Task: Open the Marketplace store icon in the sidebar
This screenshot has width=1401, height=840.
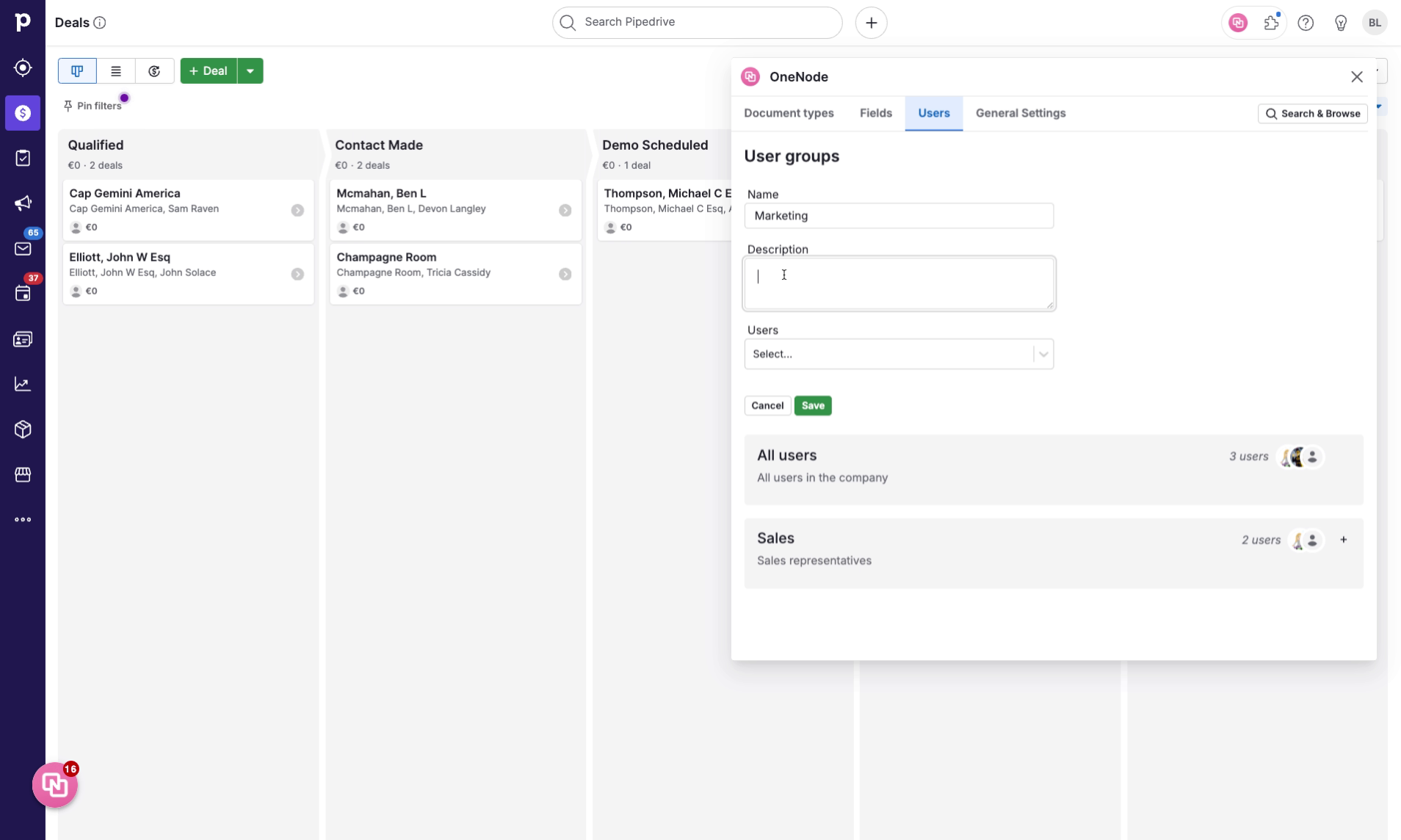Action: pyautogui.click(x=23, y=474)
